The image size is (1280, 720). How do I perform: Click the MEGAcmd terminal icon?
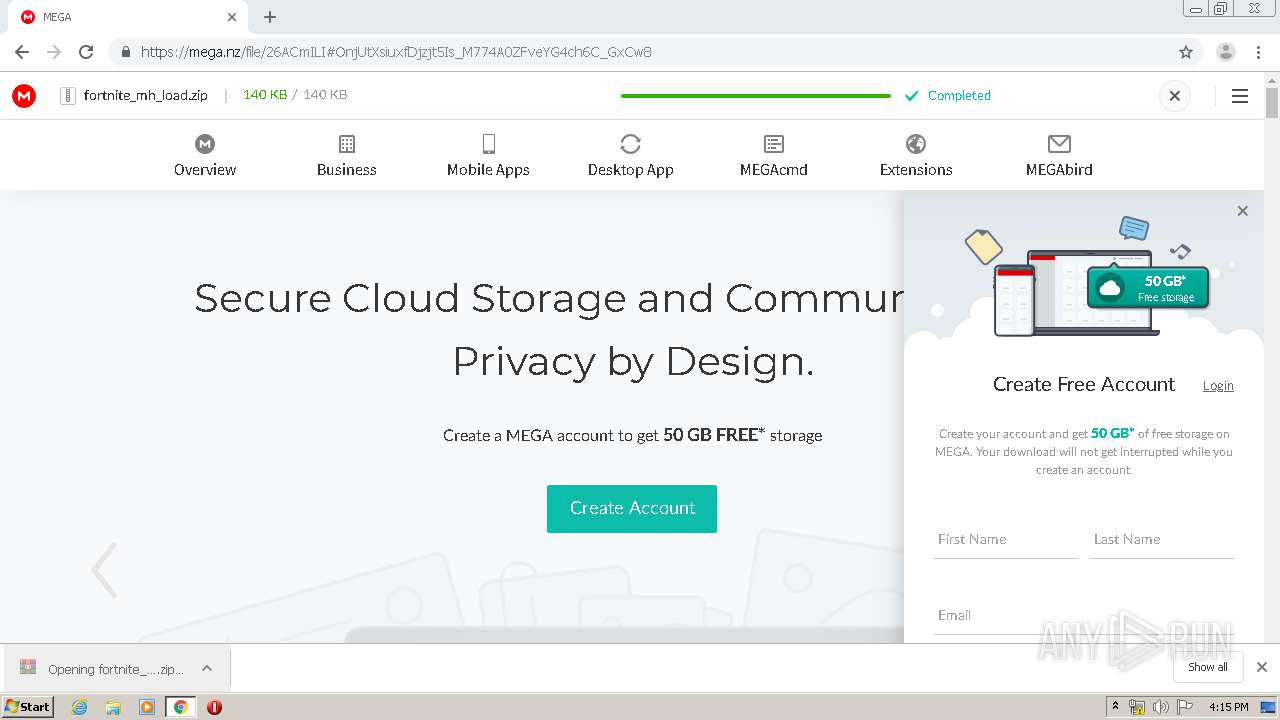[x=774, y=144]
